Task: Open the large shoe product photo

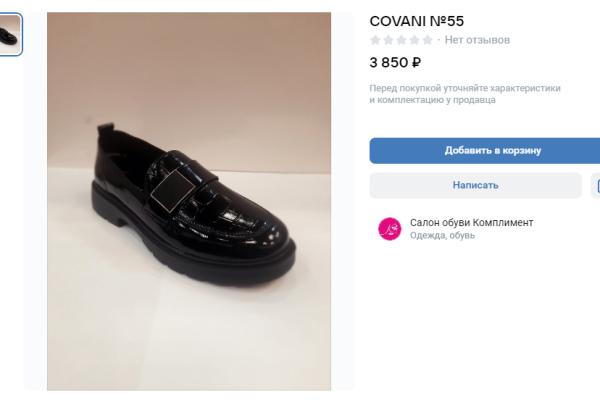Action: tap(189, 200)
